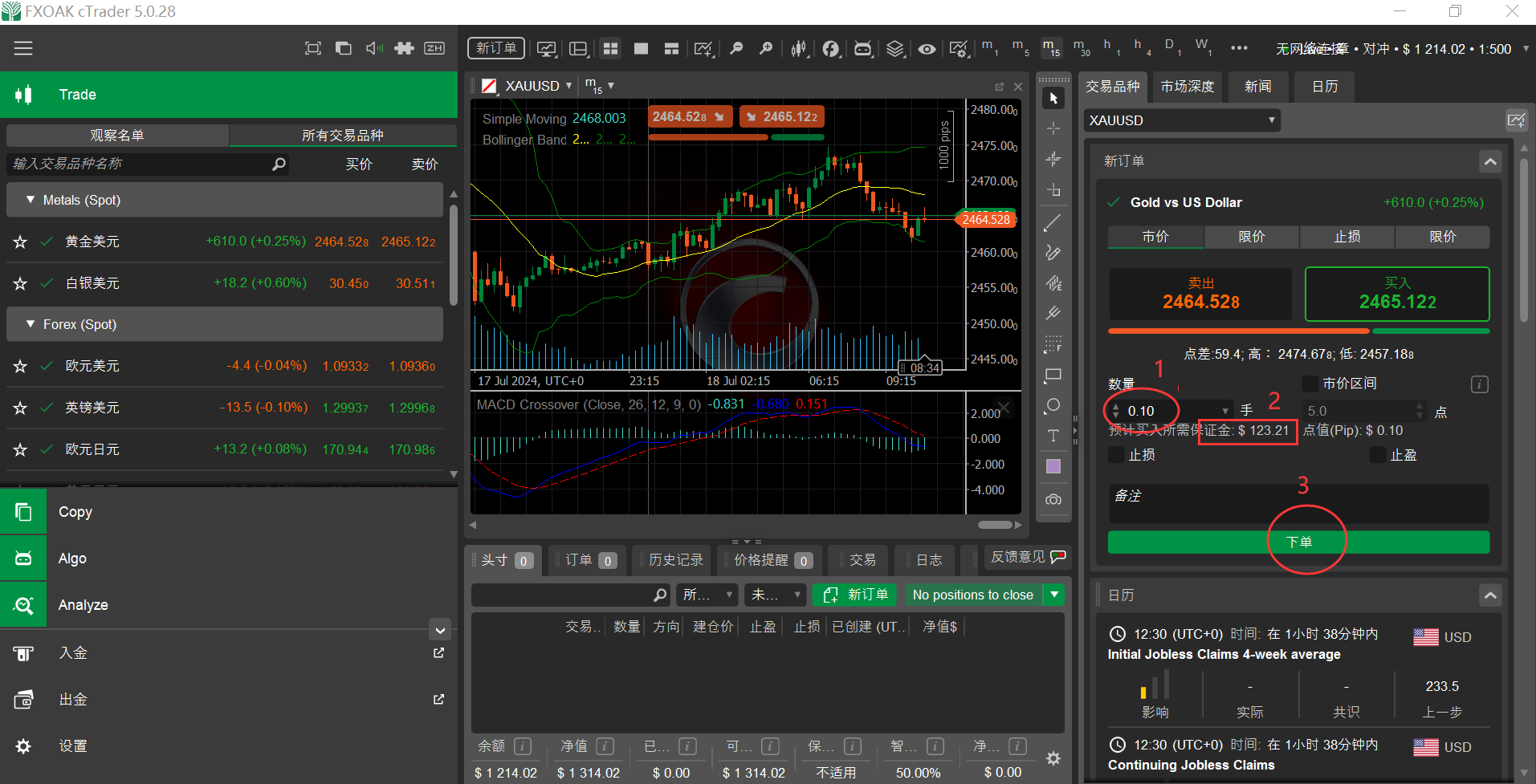Viewport: 1536px width, 784px height.
Task: Select the ellipse shape tool
Action: click(1053, 405)
